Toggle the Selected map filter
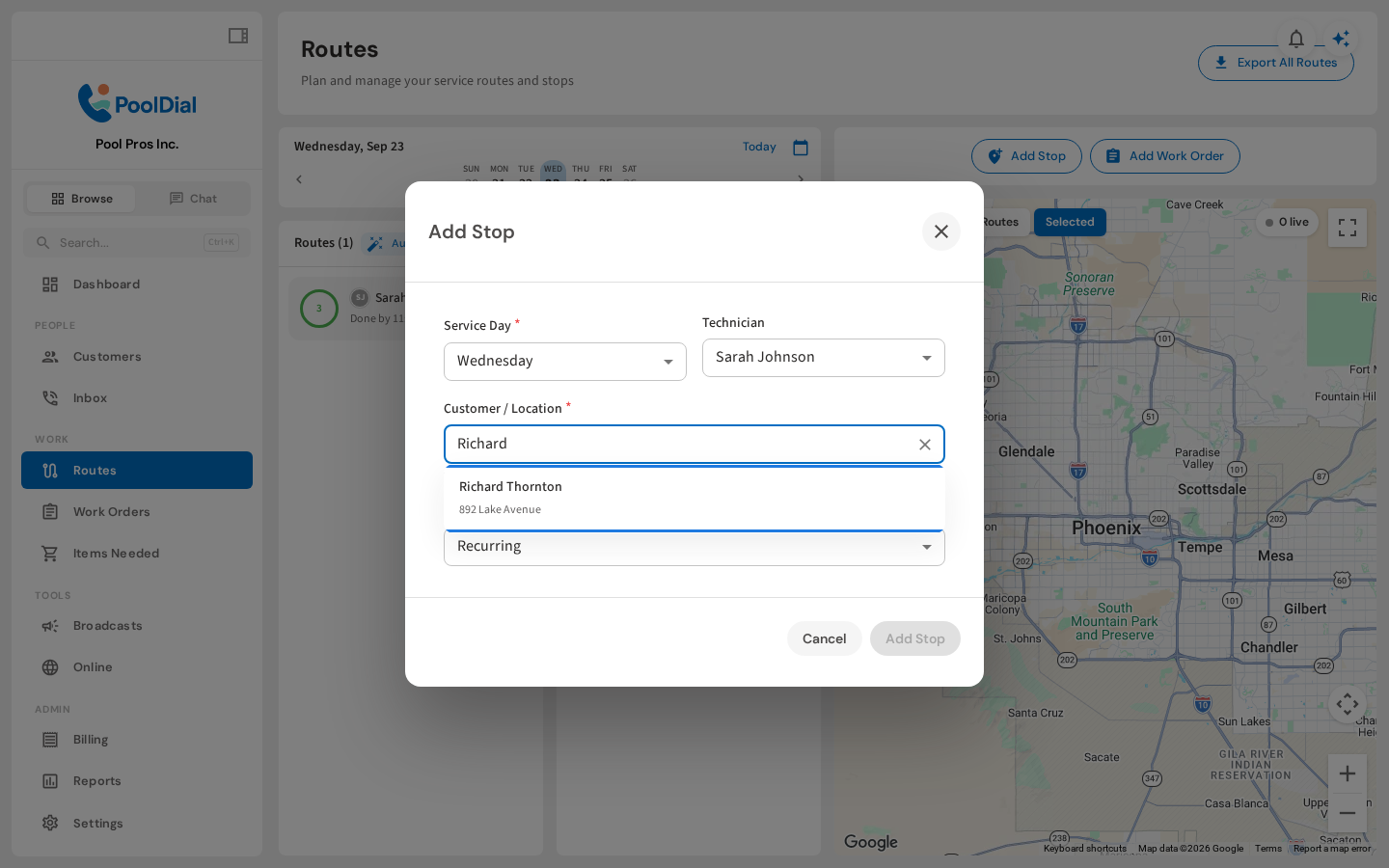 1070,222
